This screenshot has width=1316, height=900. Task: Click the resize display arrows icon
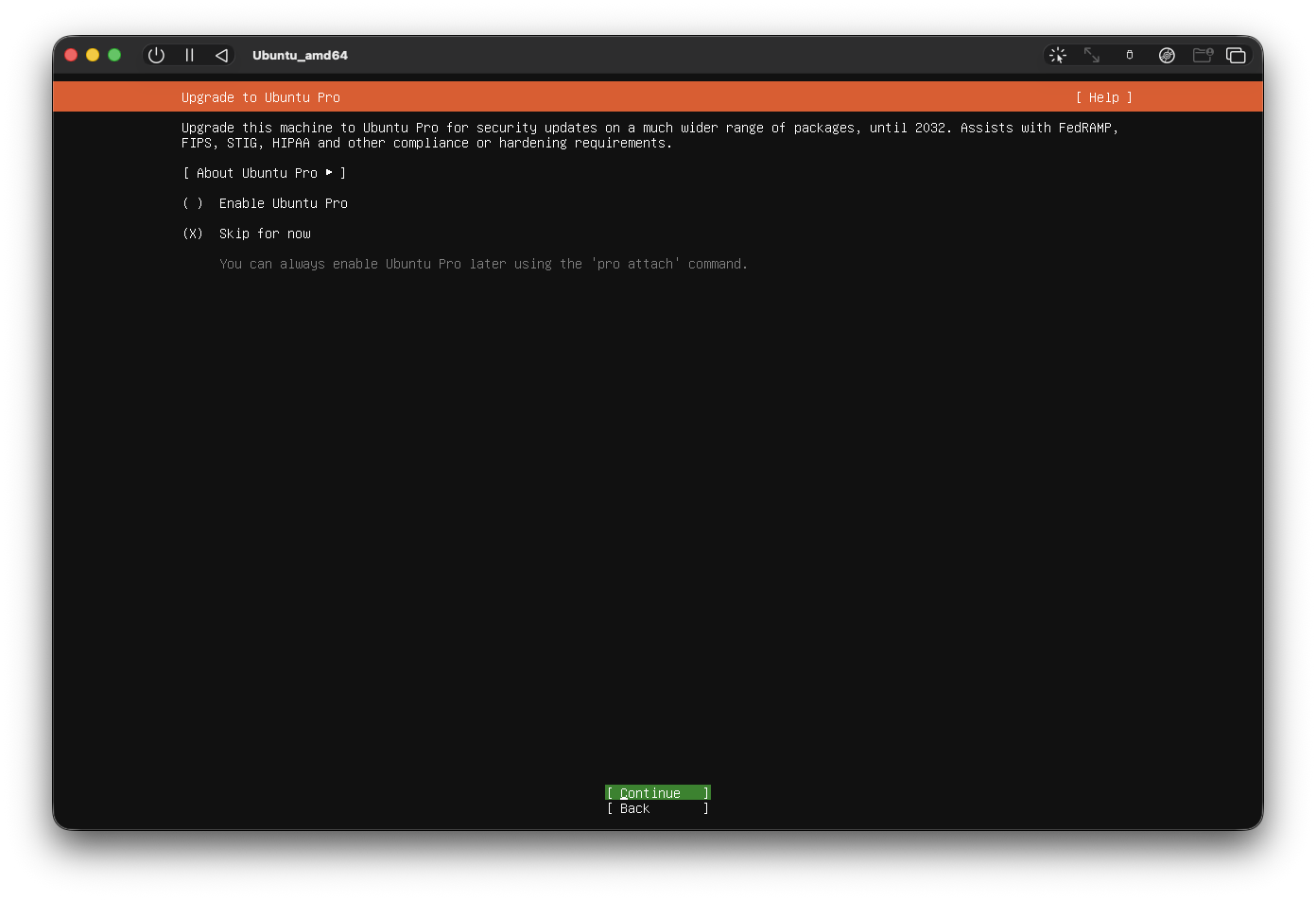[x=1092, y=55]
